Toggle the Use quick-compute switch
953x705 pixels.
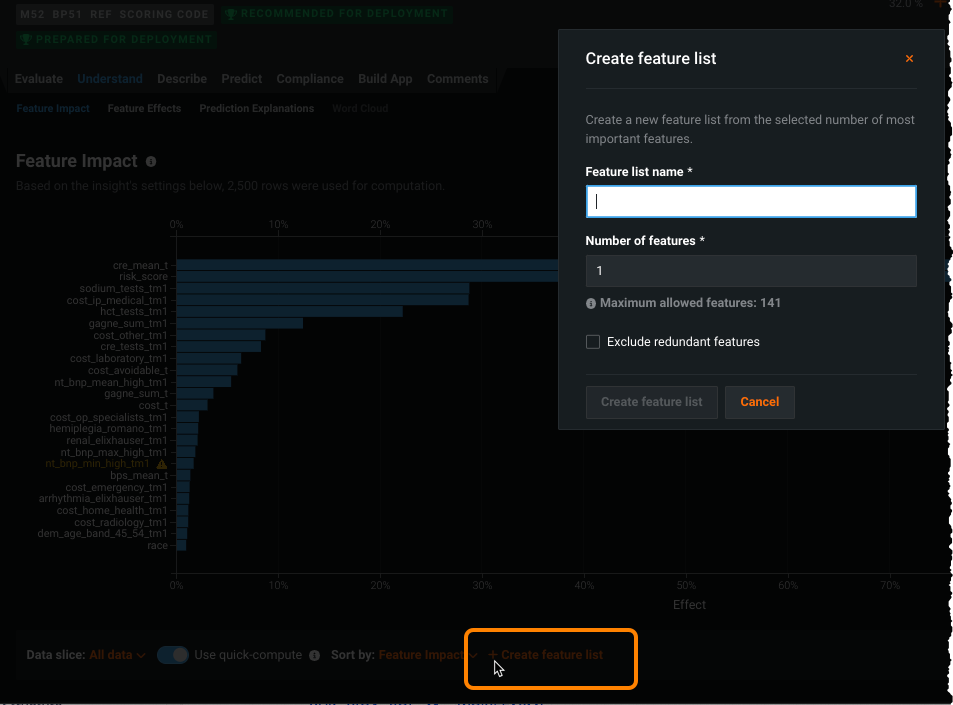point(173,655)
